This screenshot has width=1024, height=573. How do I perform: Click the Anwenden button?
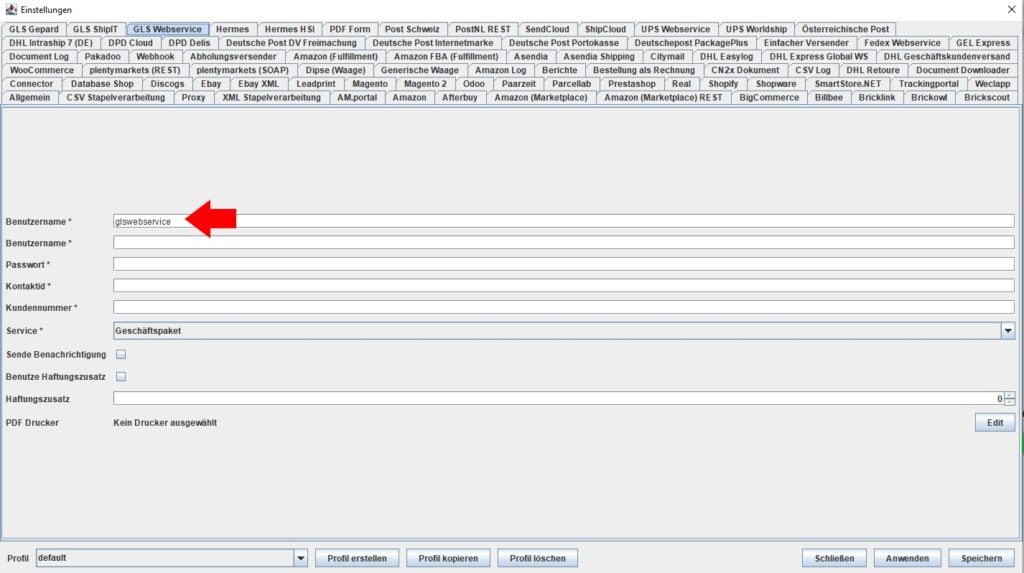pyautogui.click(x=907, y=558)
